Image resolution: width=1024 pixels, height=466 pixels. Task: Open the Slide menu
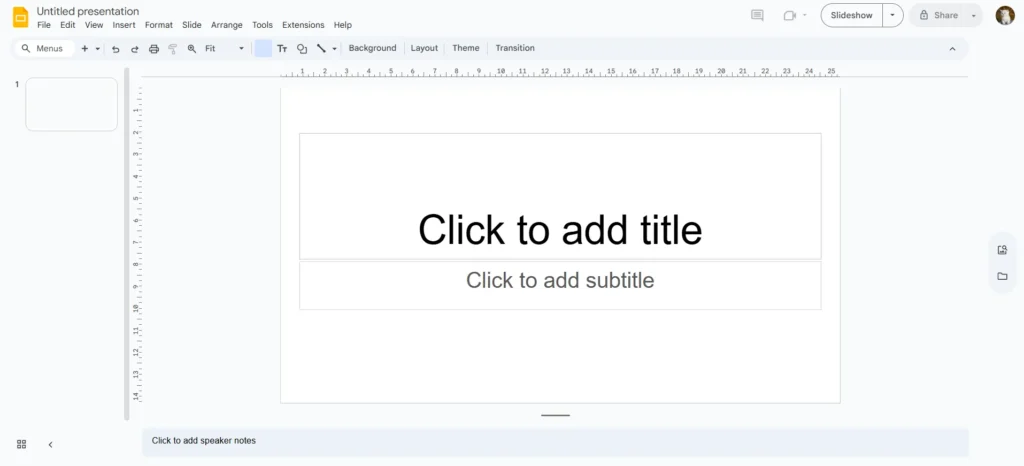click(x=191, y=25)
